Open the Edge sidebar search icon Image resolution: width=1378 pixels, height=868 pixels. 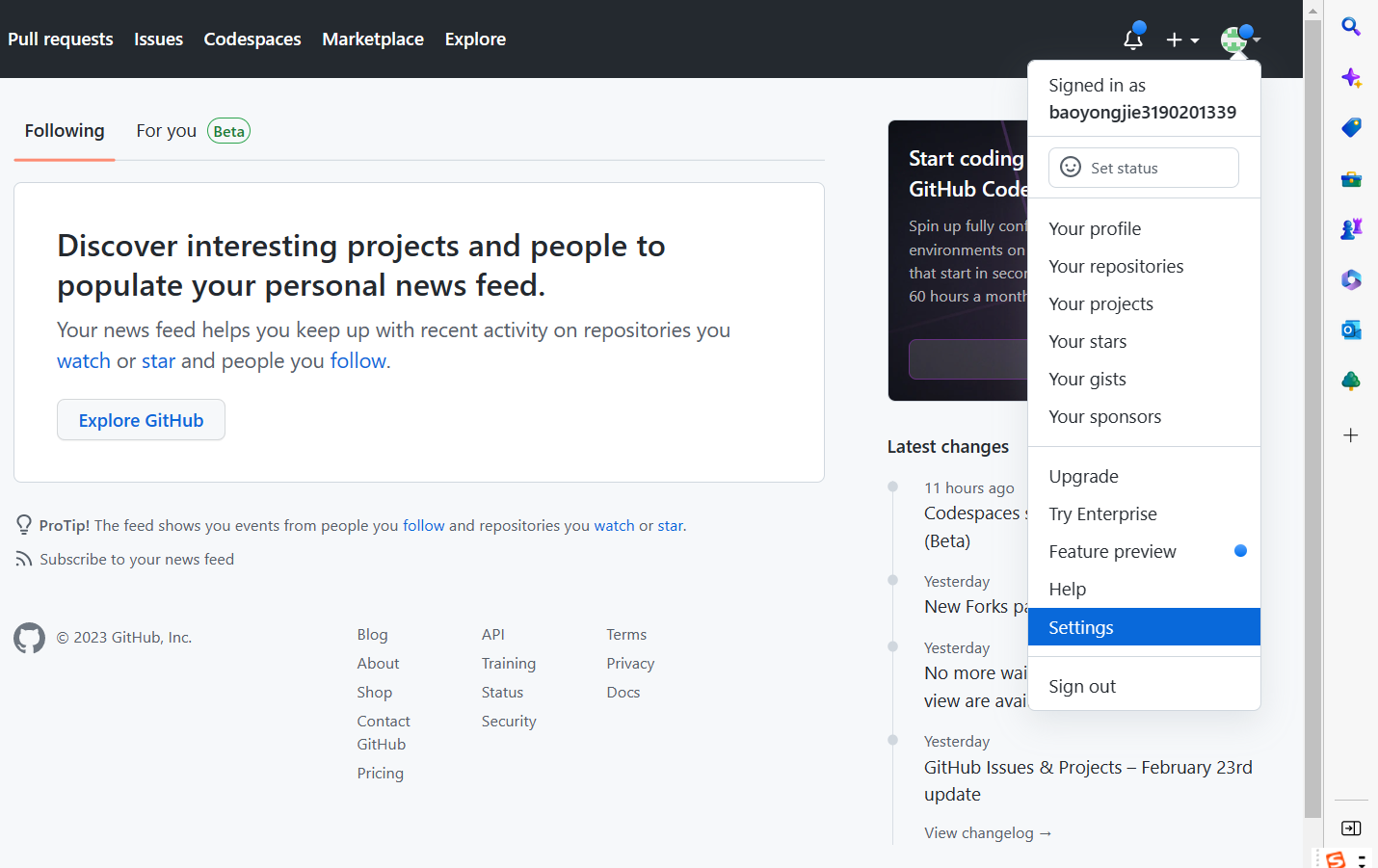click(1351, 27)
